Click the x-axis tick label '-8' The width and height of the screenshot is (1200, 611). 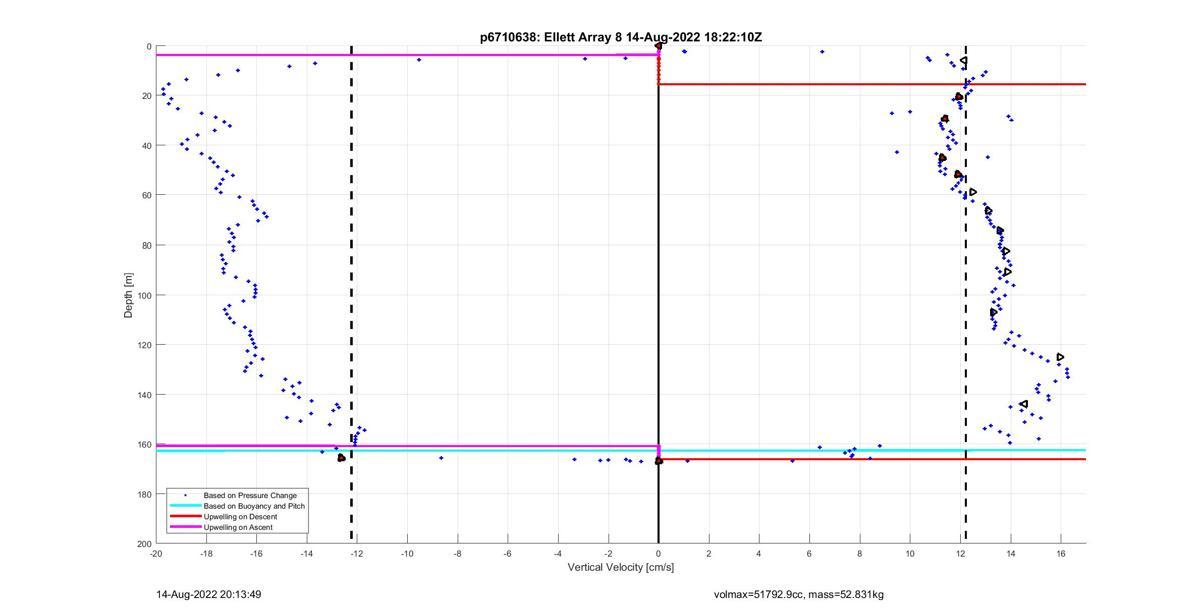click(458, 553)
